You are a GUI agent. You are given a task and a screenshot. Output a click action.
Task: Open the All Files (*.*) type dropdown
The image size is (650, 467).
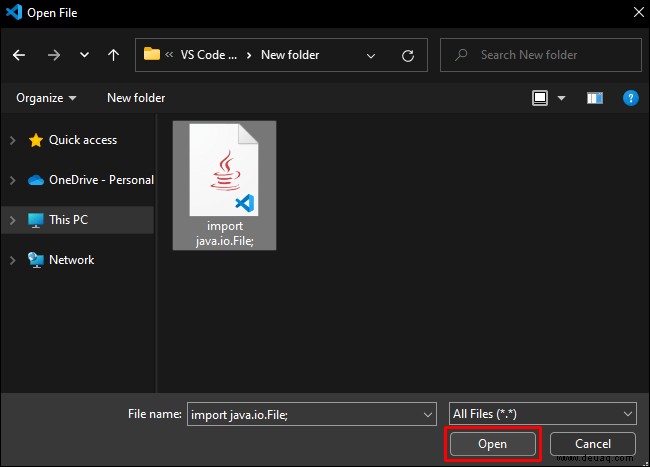pyautogui.click(x=543, y=414)
